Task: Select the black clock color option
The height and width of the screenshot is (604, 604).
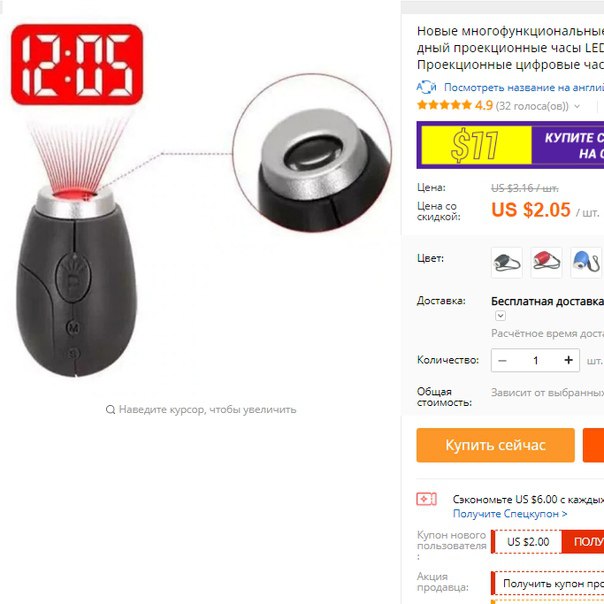Action: [507, 263]
